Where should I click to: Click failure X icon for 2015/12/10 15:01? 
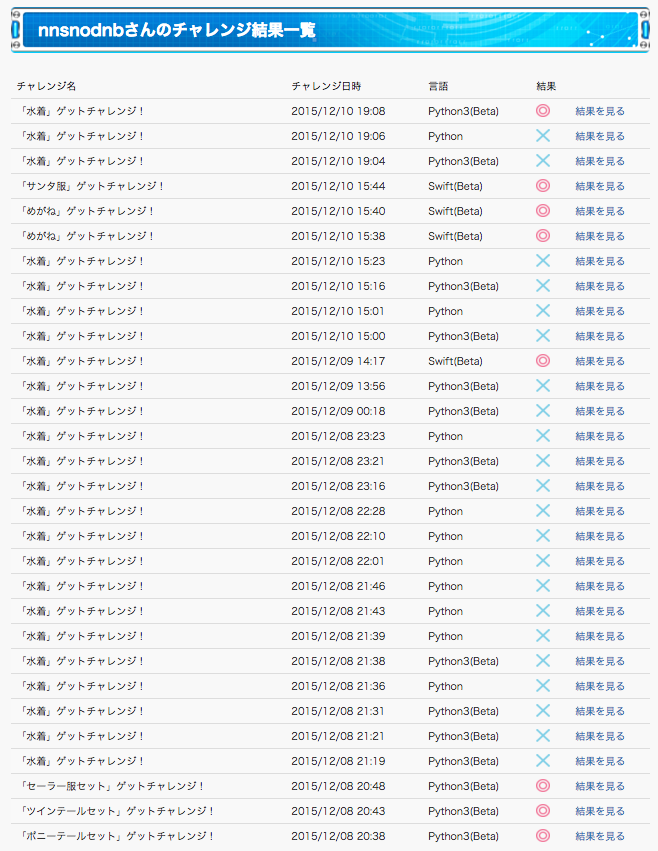543,310
